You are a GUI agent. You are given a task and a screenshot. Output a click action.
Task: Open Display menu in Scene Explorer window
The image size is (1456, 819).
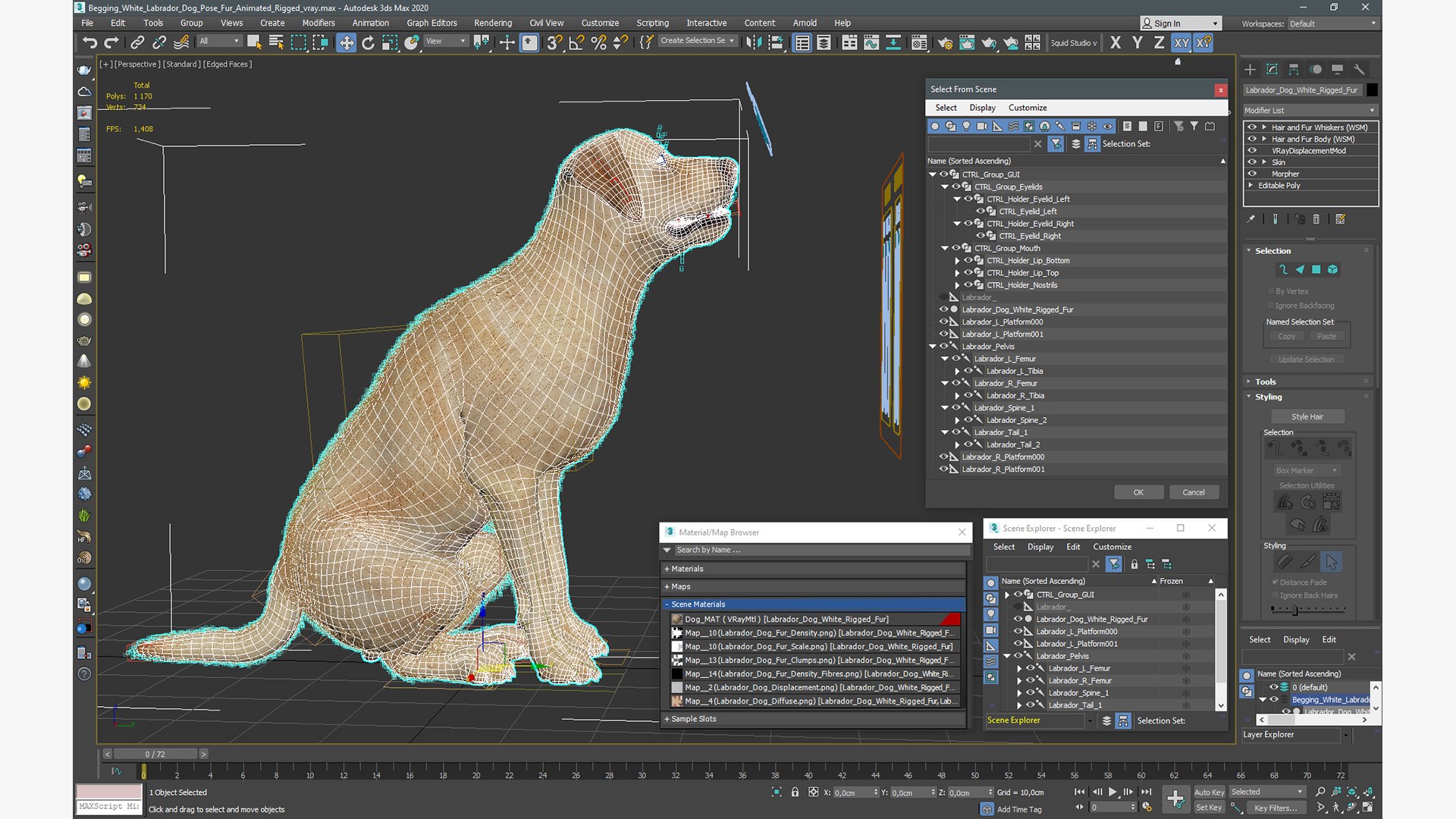pyautogui.click(x=1040, y=547)
